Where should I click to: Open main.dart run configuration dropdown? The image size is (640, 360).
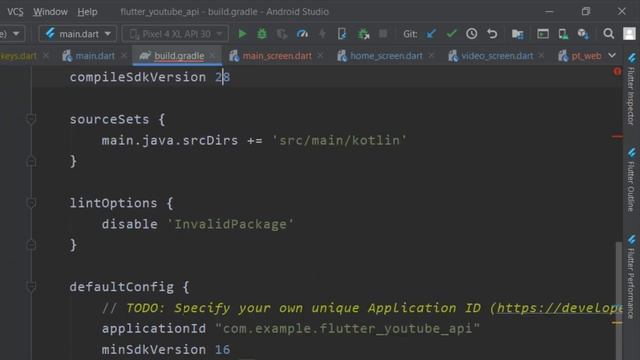(x=78, y=34)
